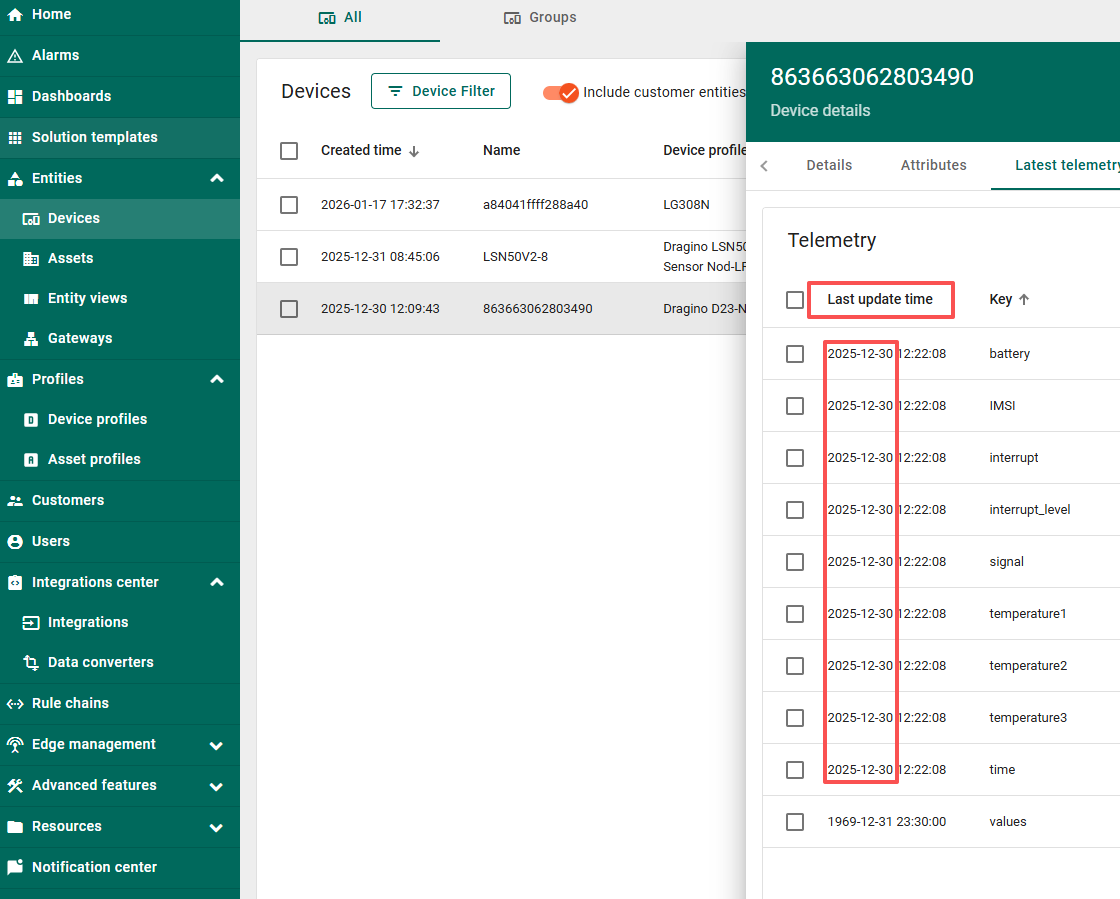Open Rule chains icon in sidebar
Image resolution: width=1120 pixels, height=899 pixels.
click(x=15, y=704)
